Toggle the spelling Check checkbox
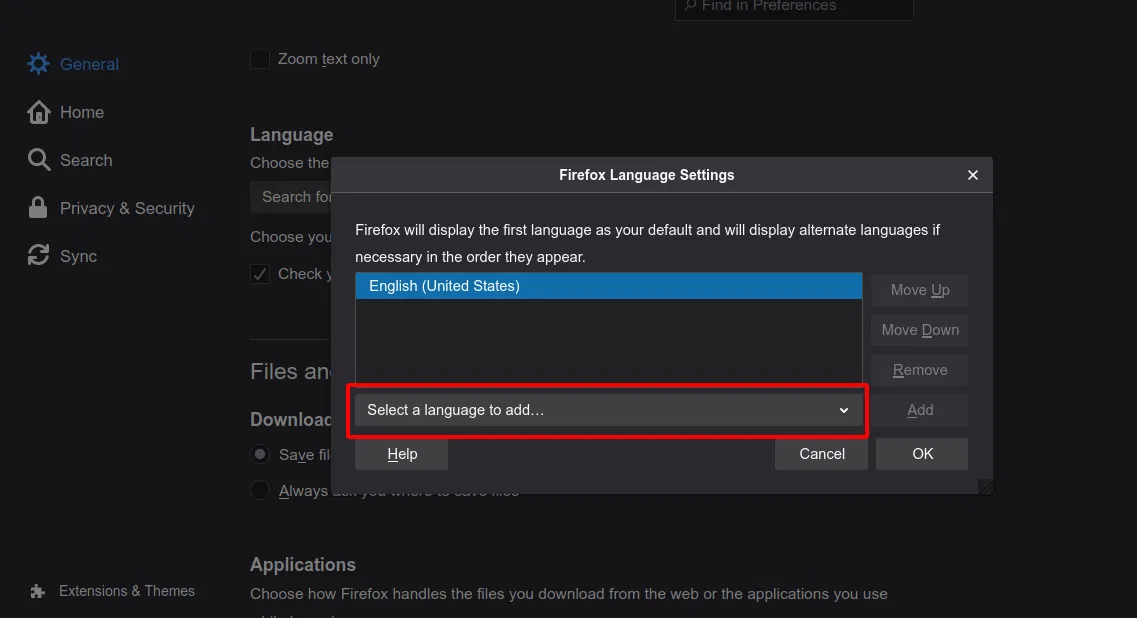Screen dimensions: 1137x618 pos(260,274)
